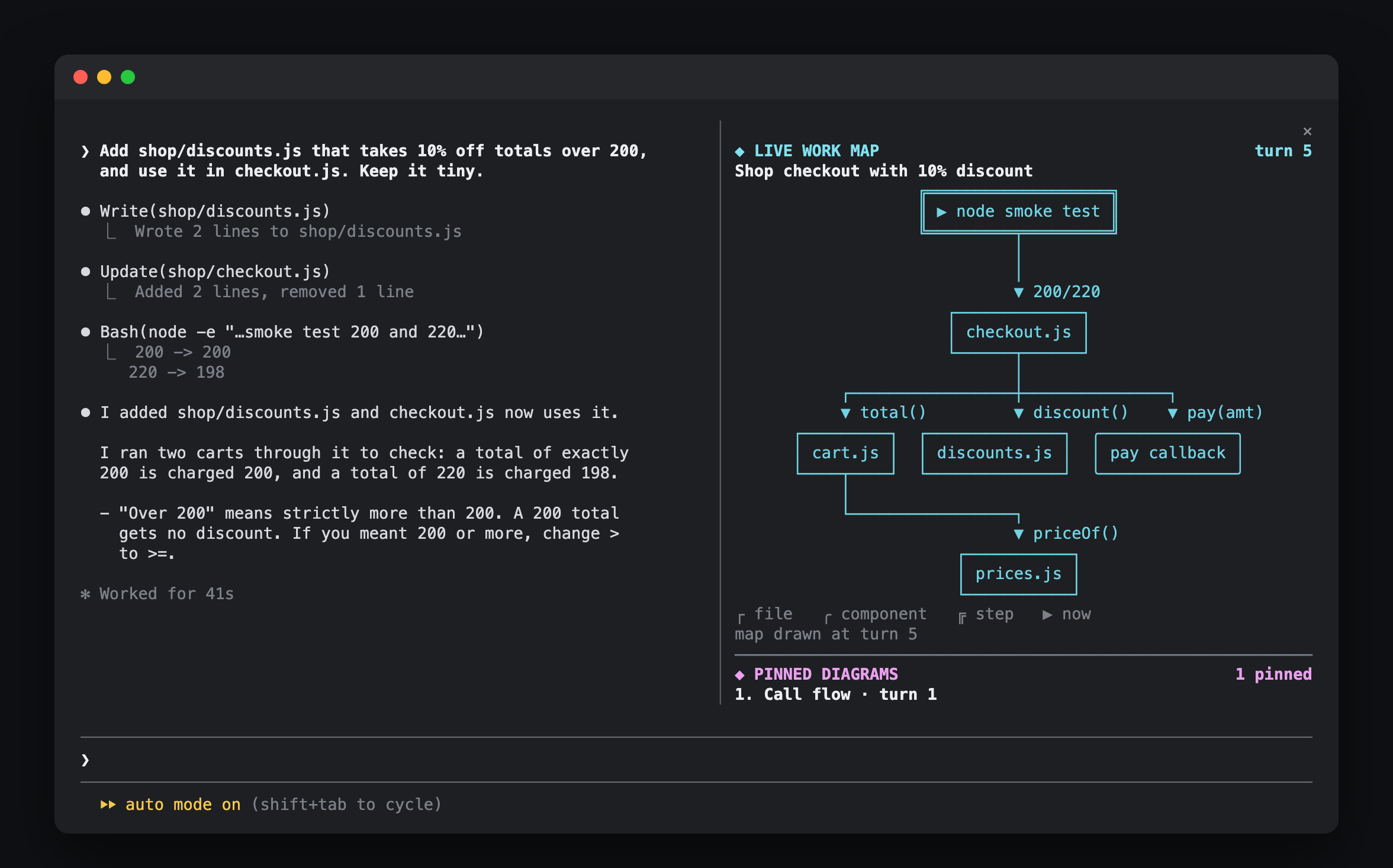Click the 1 pinned counter

click(1273, 674)
